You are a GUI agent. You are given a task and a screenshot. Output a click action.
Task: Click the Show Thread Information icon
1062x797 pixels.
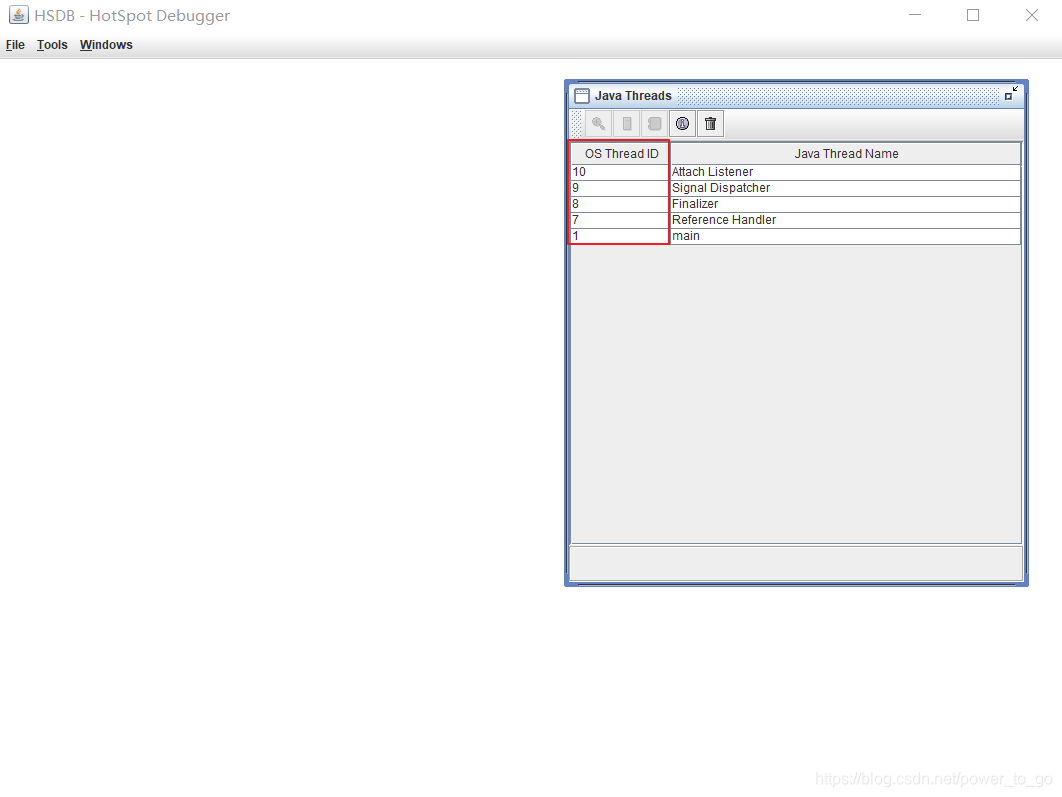coord(682,124)
